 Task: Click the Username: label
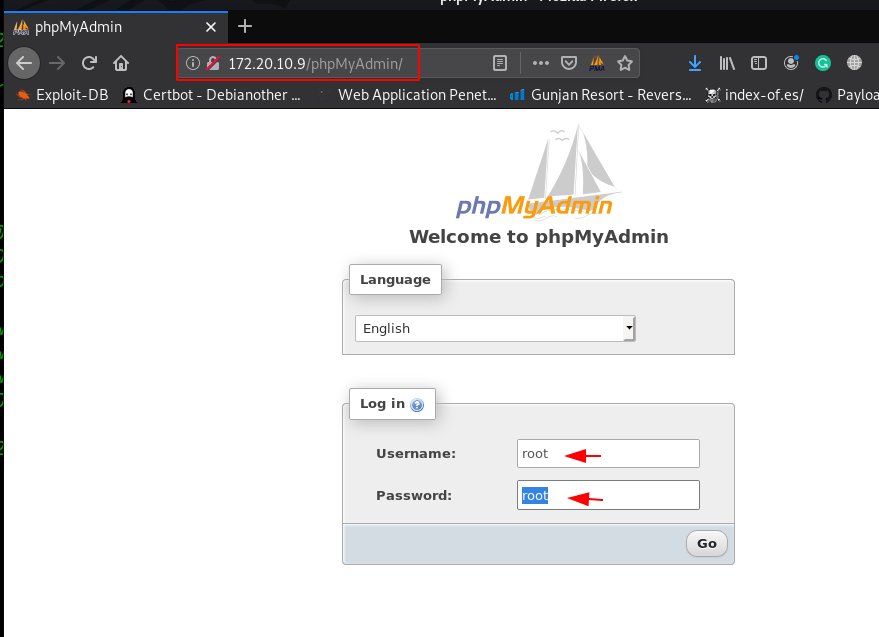[416, 454]
